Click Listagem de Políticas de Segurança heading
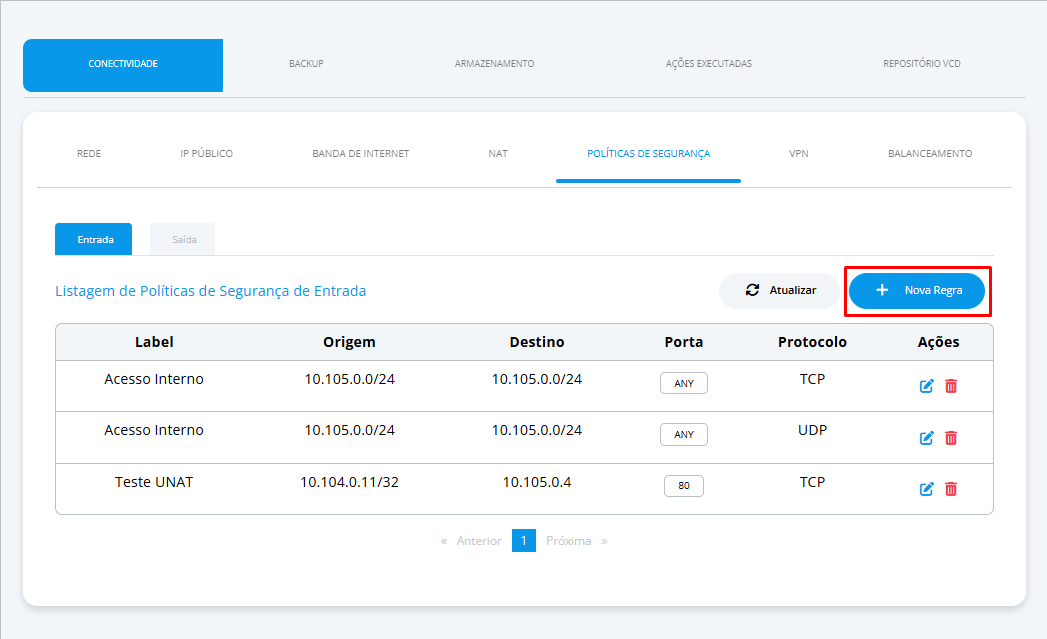This screenshot has height=639, width=1047. tap(210, 291)
